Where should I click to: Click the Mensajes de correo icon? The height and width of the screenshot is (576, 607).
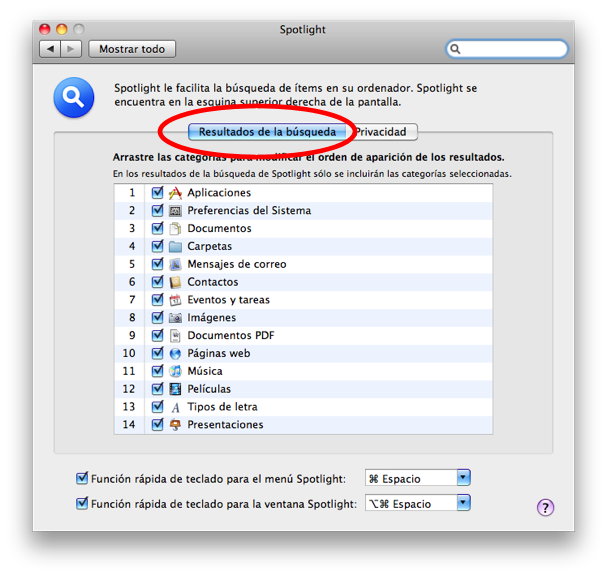175,264
